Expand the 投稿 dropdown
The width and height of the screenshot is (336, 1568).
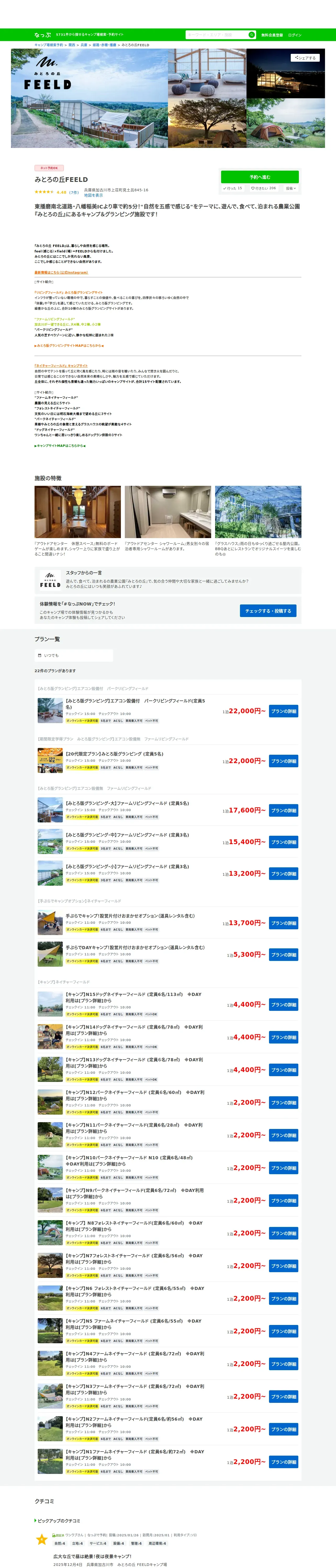tap(291, 189)
